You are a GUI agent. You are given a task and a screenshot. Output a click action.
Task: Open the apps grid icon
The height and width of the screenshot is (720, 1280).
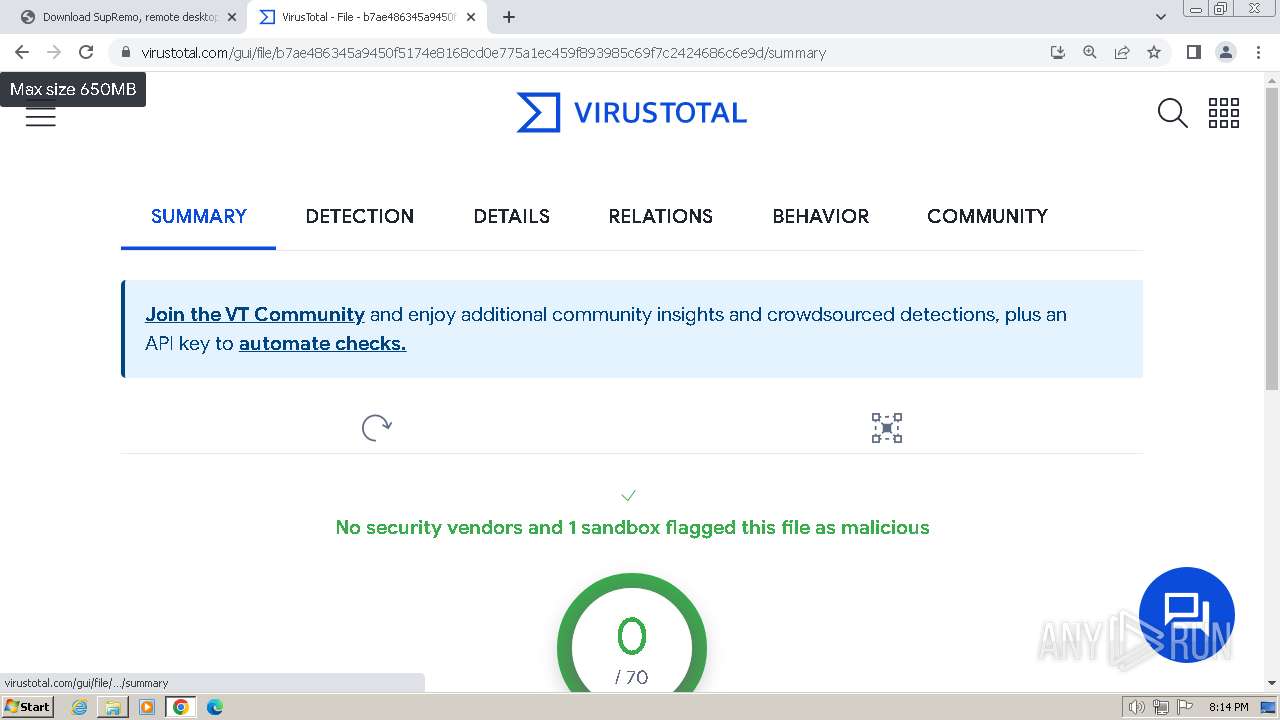point(1224,113)
